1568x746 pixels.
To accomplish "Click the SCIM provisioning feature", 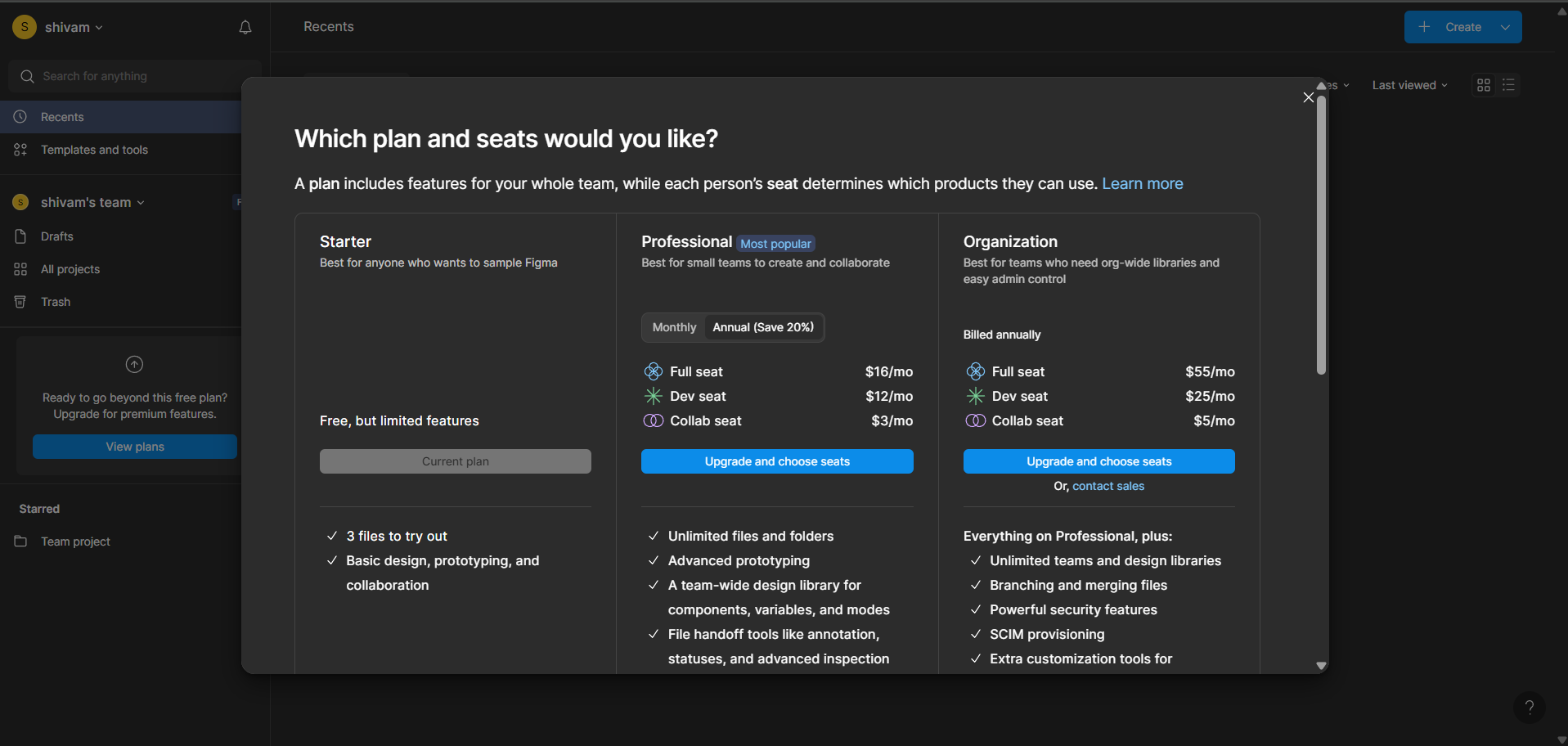I will coord(1047,634).
